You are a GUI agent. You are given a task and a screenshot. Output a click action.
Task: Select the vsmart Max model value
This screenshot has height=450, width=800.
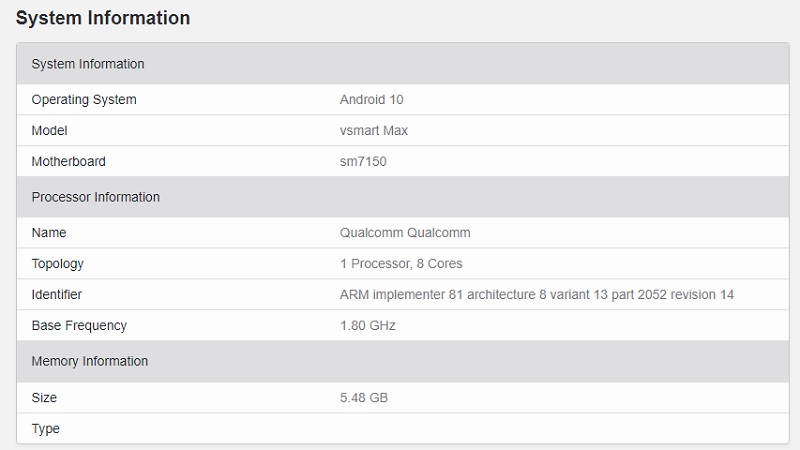tap(374, 131)
